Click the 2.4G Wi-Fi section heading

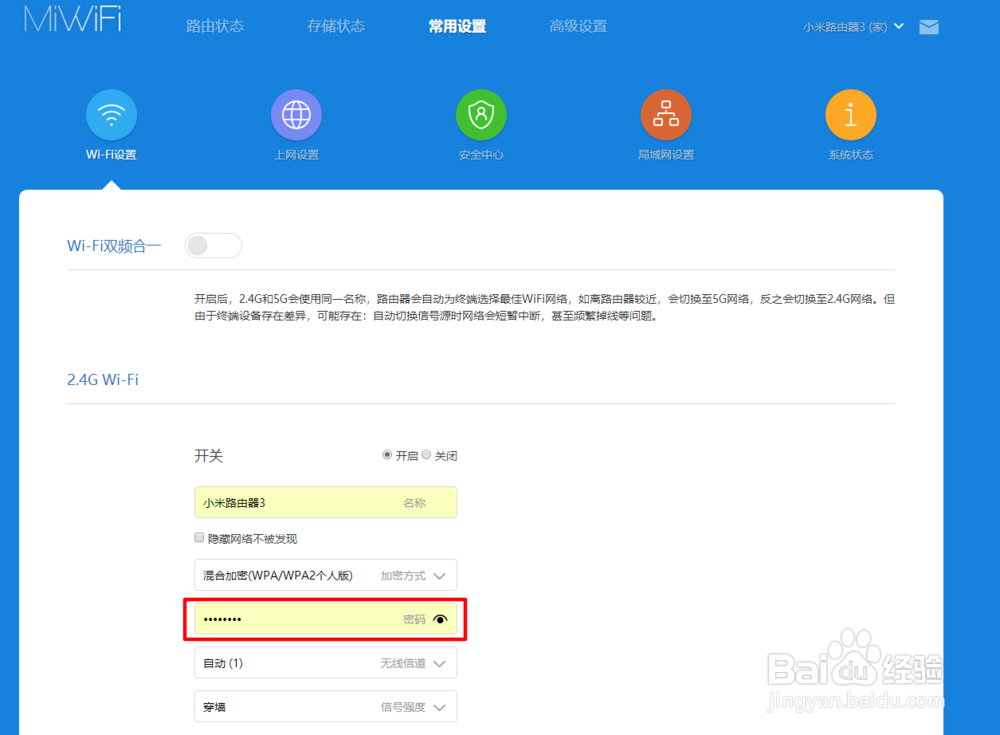pyautogui.click(x=103, y=380)
